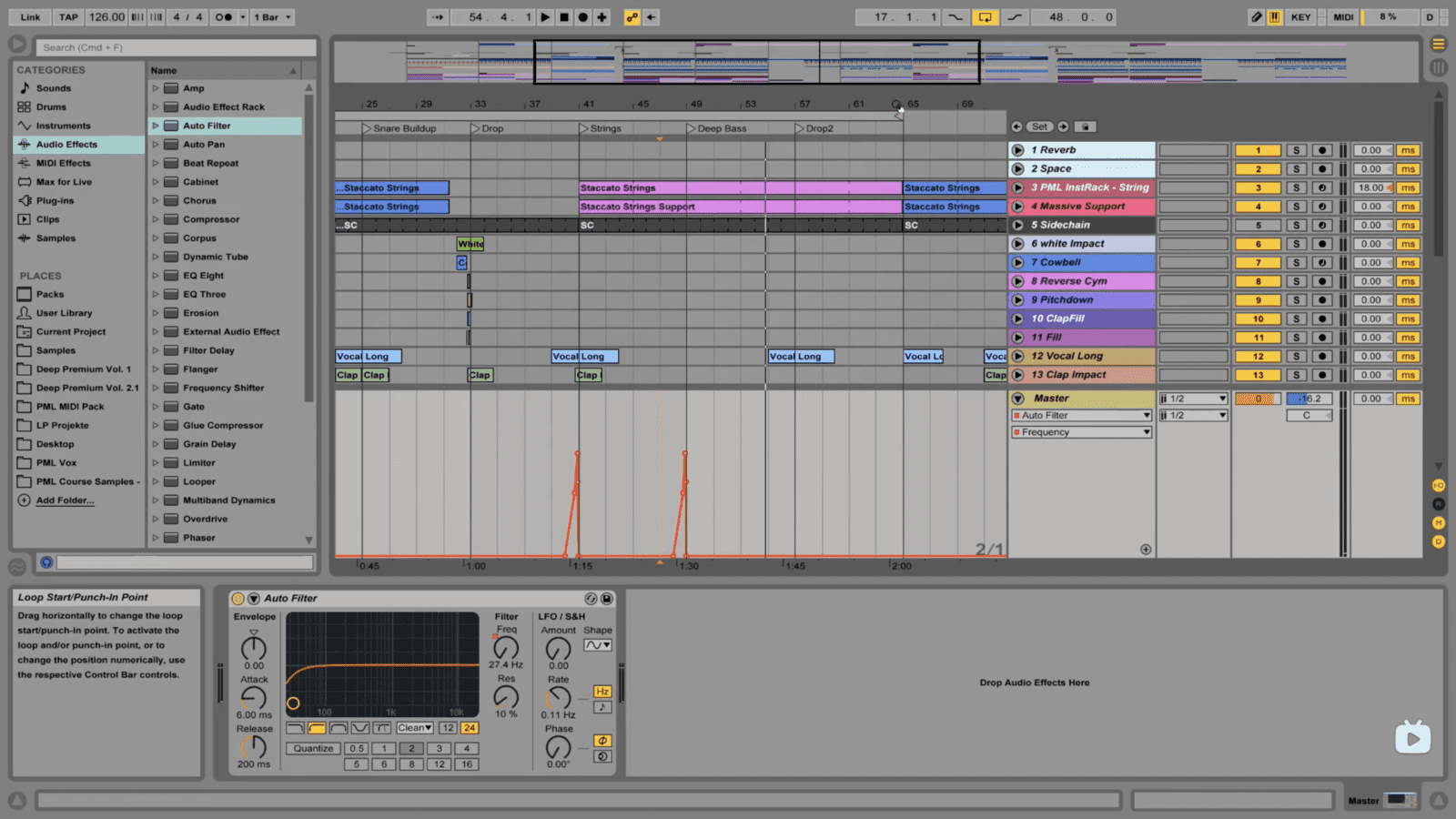Screen dimensions: 1456x819
Task: Click the browser search field
Action: 176,47
